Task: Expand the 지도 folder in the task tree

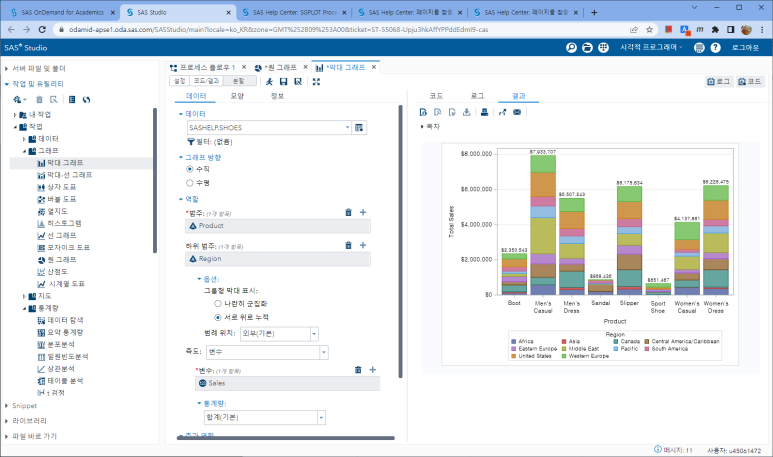Action: coord(24,296)
